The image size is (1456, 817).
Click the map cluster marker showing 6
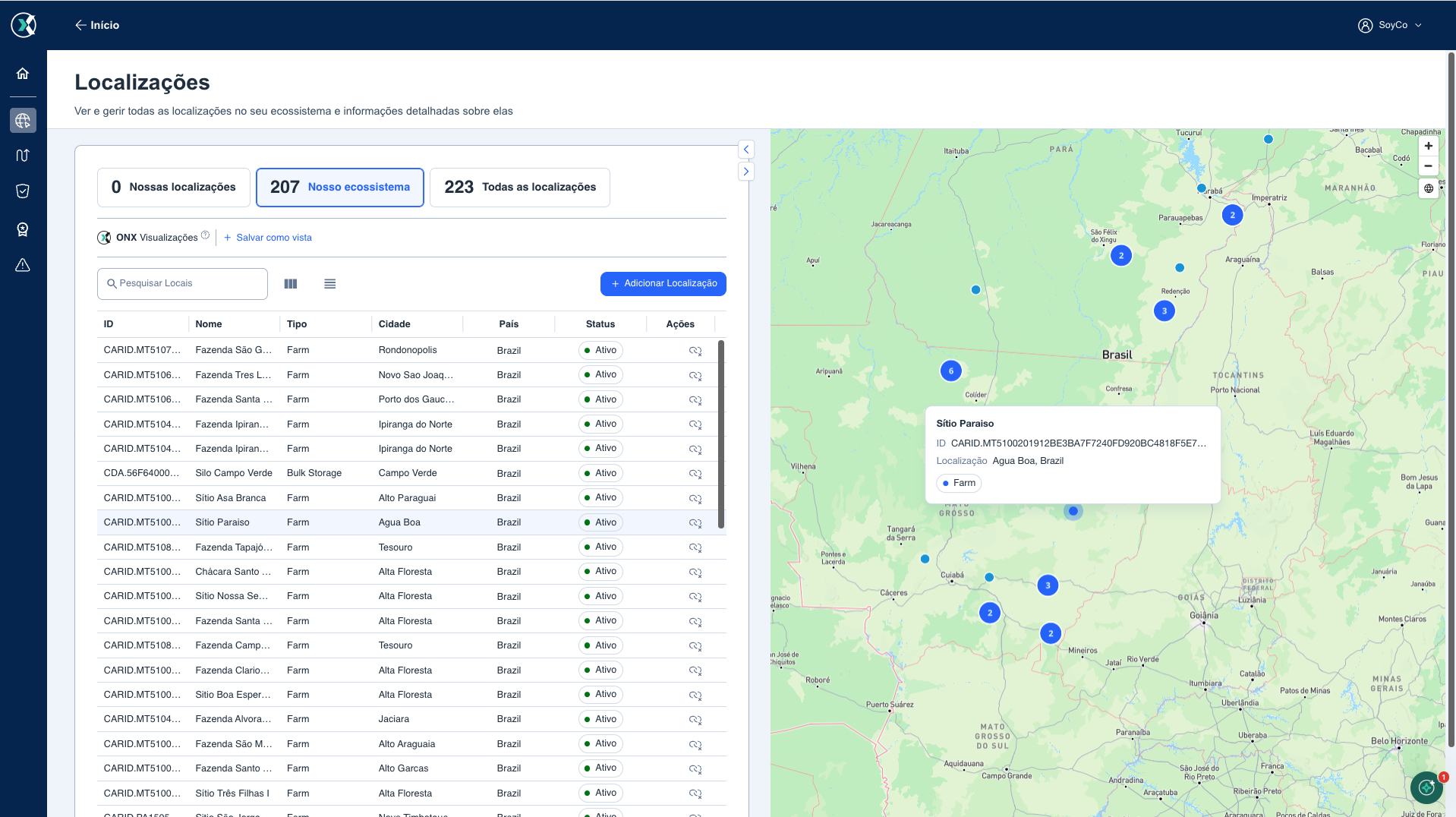[951, 371]
